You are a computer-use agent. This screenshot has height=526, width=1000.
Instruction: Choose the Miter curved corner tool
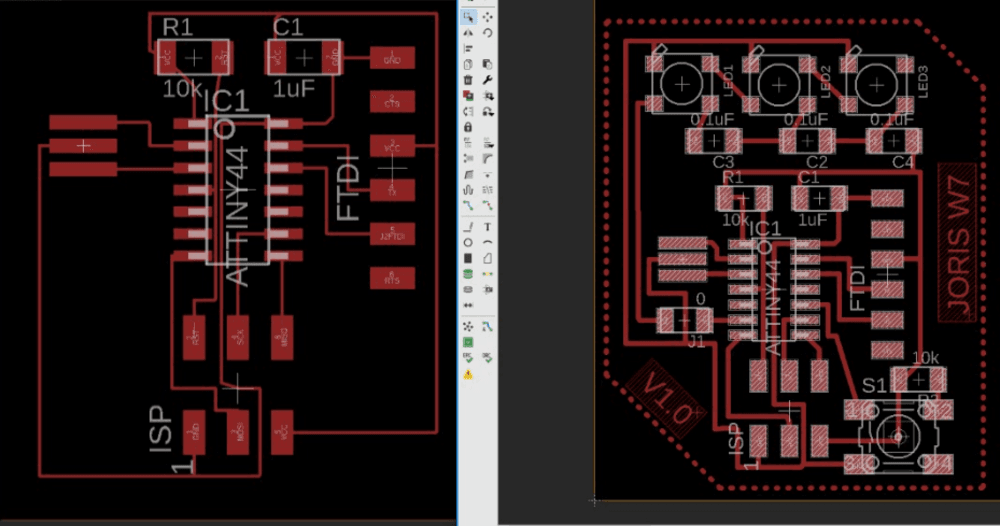point(488,159)
